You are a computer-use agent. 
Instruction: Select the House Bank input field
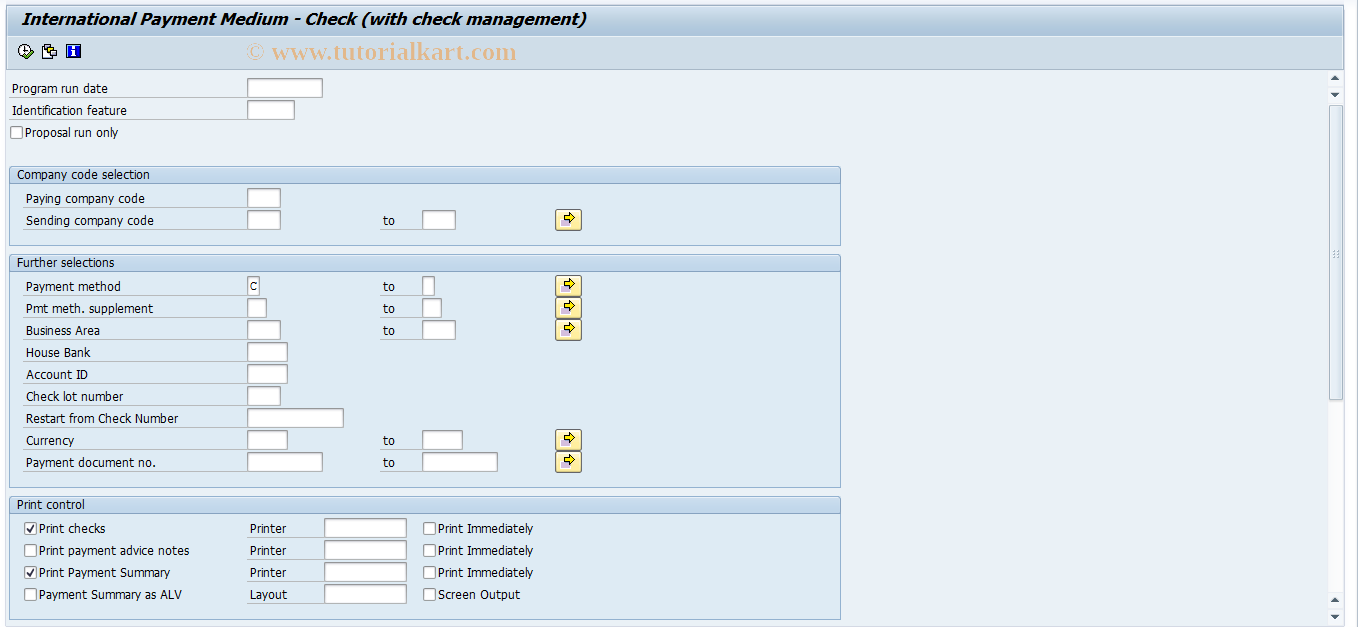point(267,352)
